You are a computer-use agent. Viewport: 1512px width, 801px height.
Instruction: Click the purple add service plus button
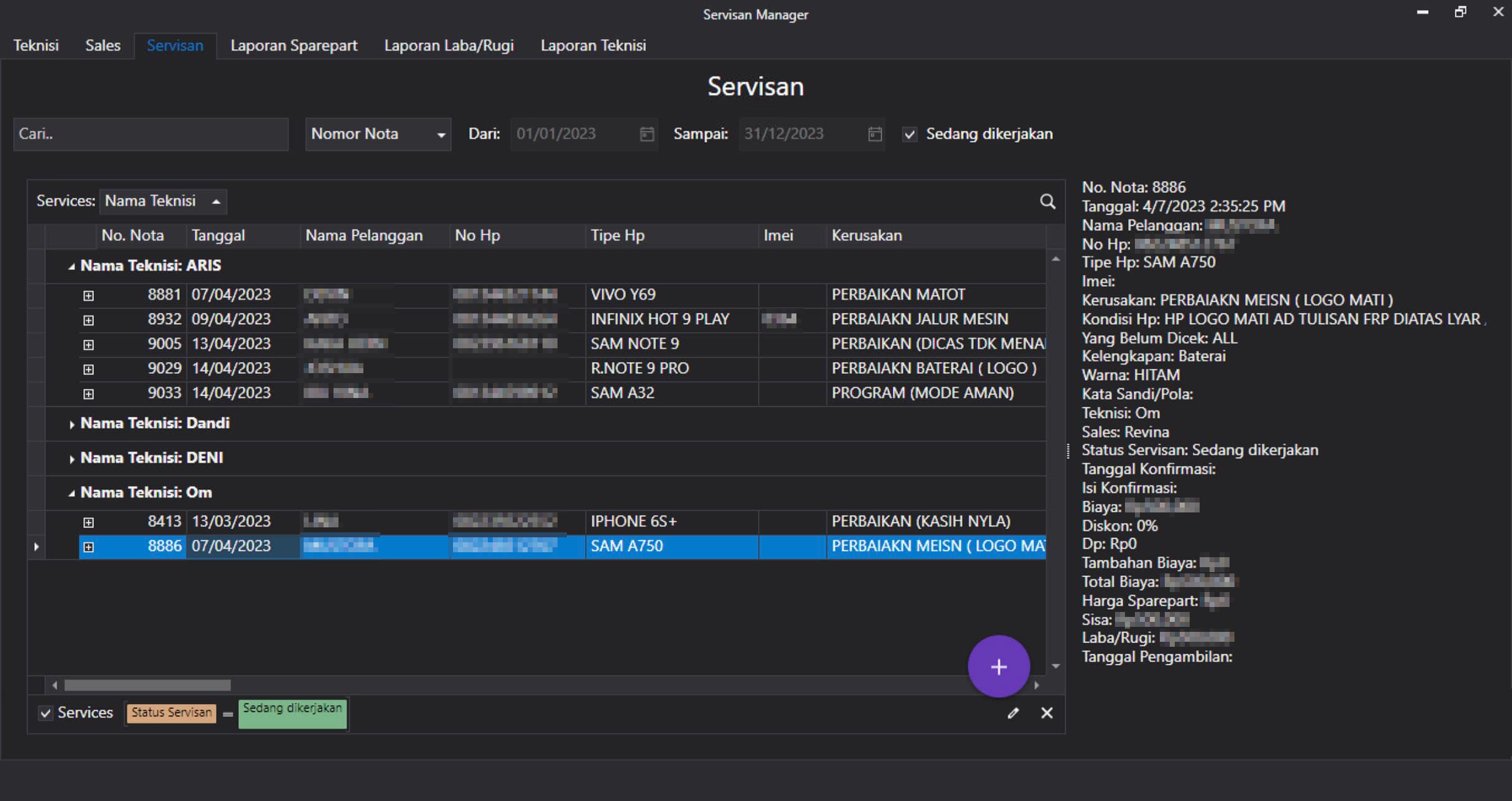coord(998,667)
